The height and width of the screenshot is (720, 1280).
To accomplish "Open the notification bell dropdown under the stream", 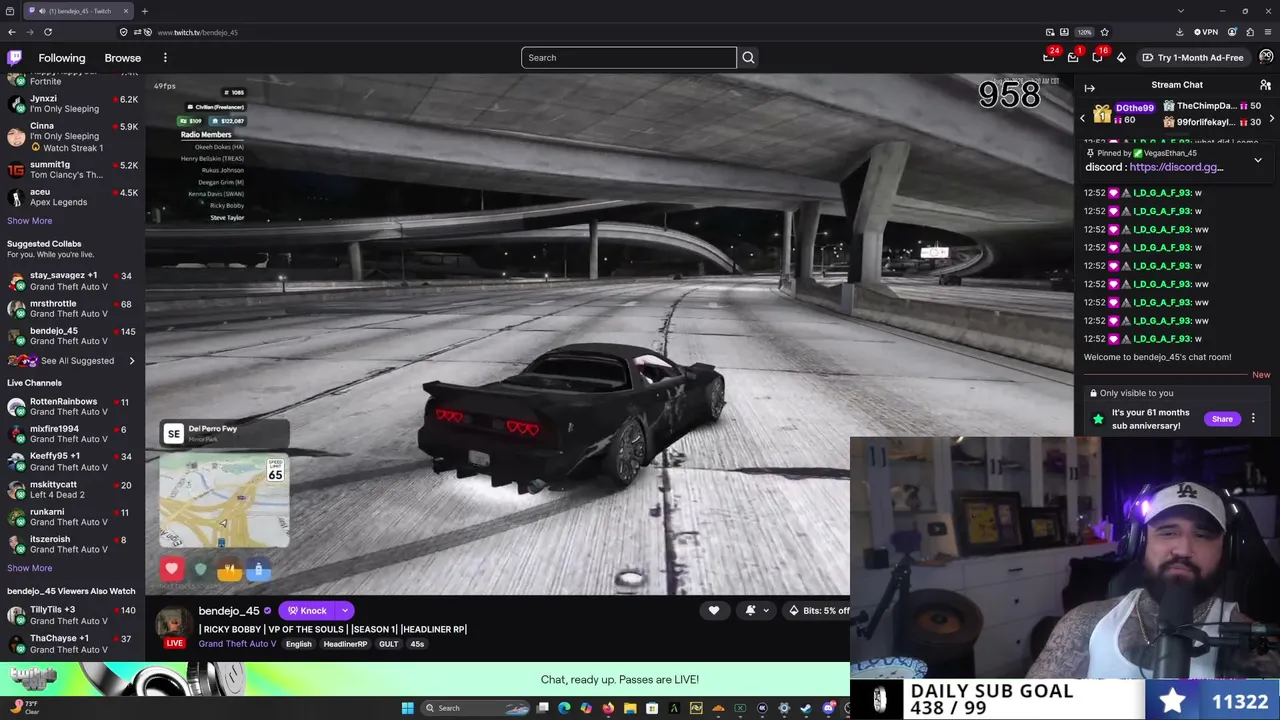I will click(756, 611).
